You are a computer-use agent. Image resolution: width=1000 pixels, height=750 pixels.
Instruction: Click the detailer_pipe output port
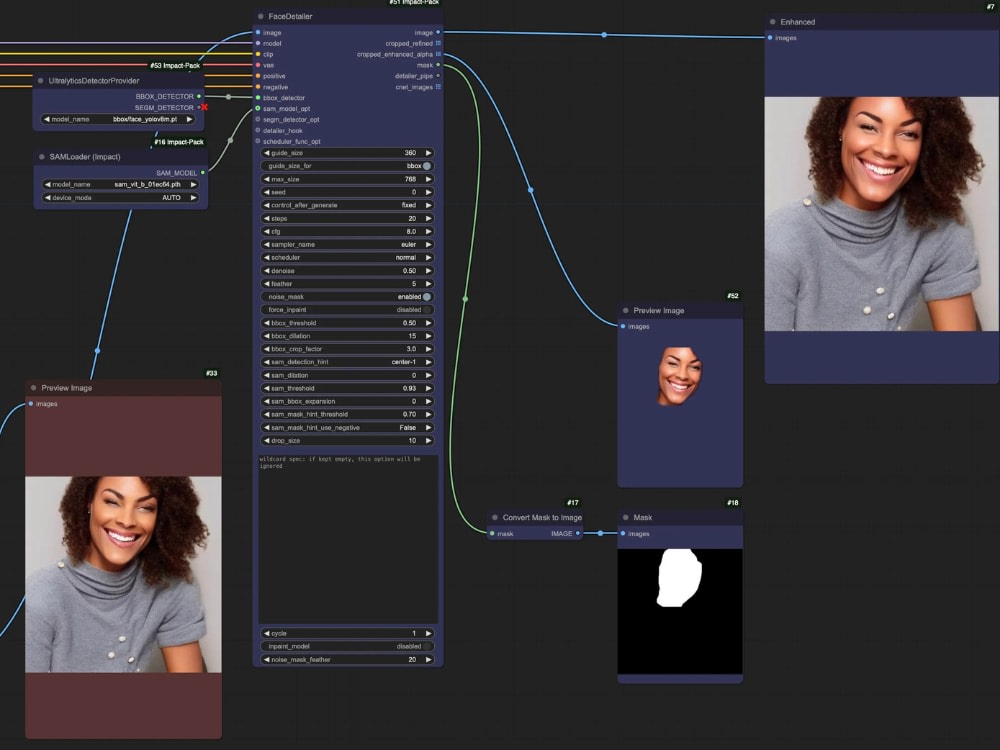pyautogui.click(x=438, y=76)
